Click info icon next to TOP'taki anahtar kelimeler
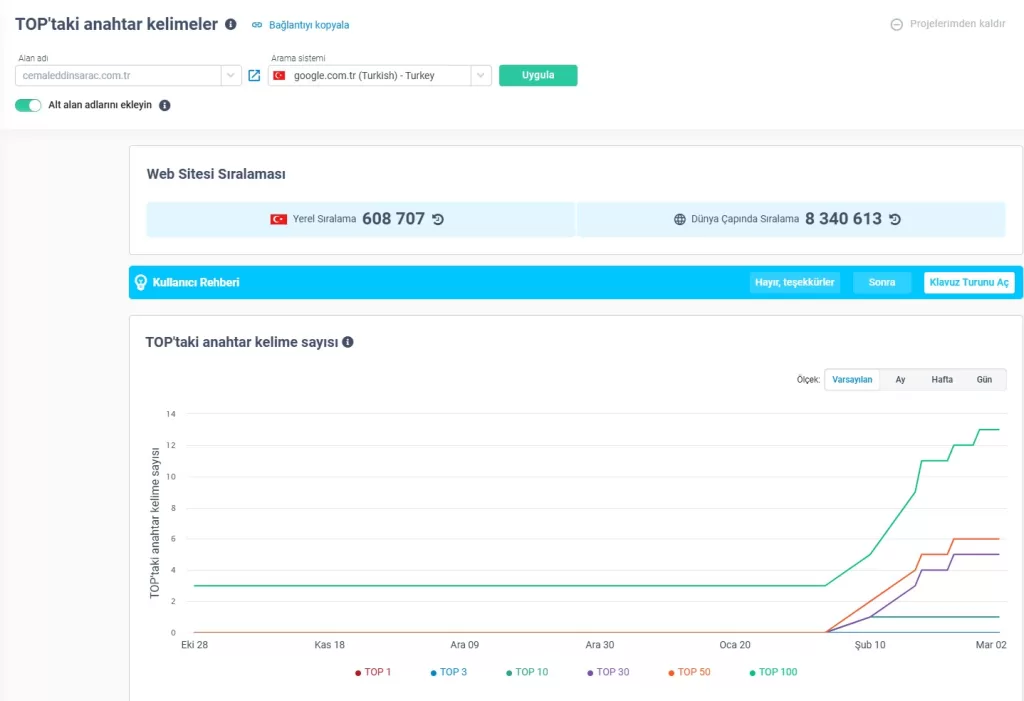 pyautogui.click(x=231, y=24)
